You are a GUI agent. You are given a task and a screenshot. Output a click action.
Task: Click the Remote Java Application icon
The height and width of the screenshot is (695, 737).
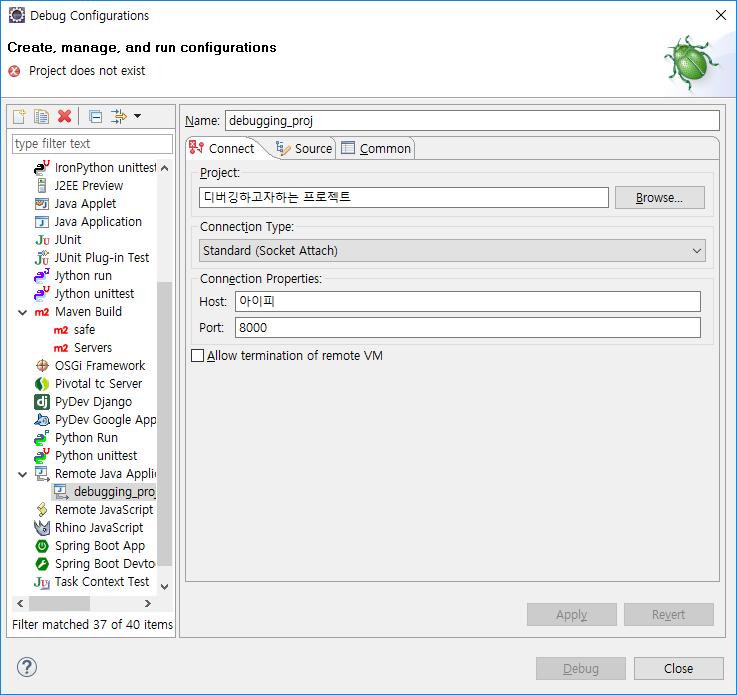tap(42, 474)
